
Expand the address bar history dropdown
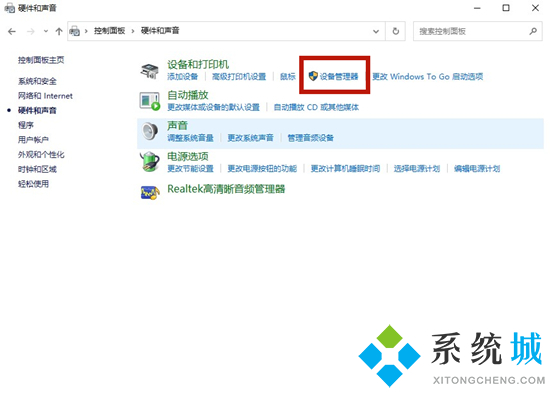pos(376,32)
